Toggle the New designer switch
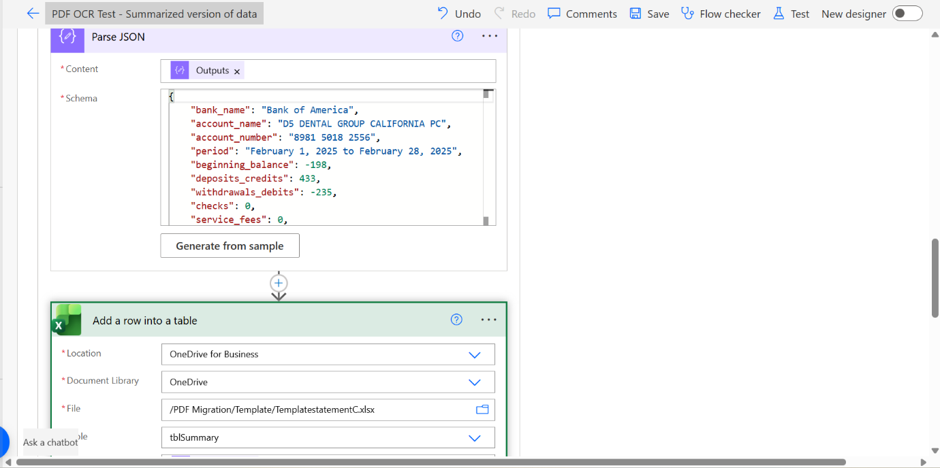Screen dimensions: 940x468 click(x=907, y=13)
